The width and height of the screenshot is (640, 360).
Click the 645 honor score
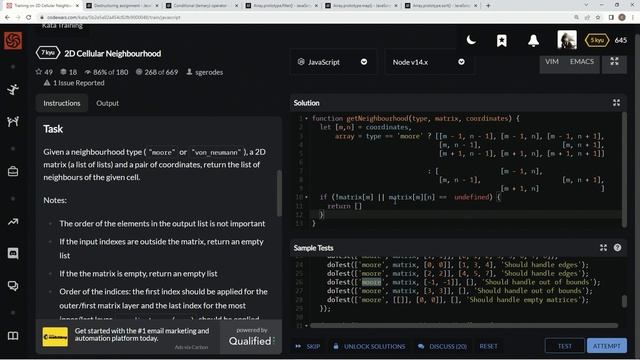[x=620, y=40]
